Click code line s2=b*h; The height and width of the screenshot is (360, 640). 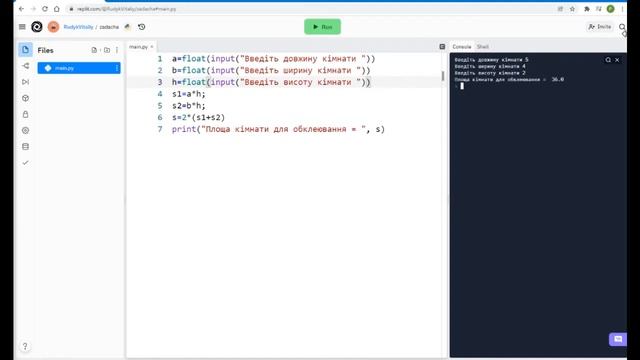[x=189, y=106]
